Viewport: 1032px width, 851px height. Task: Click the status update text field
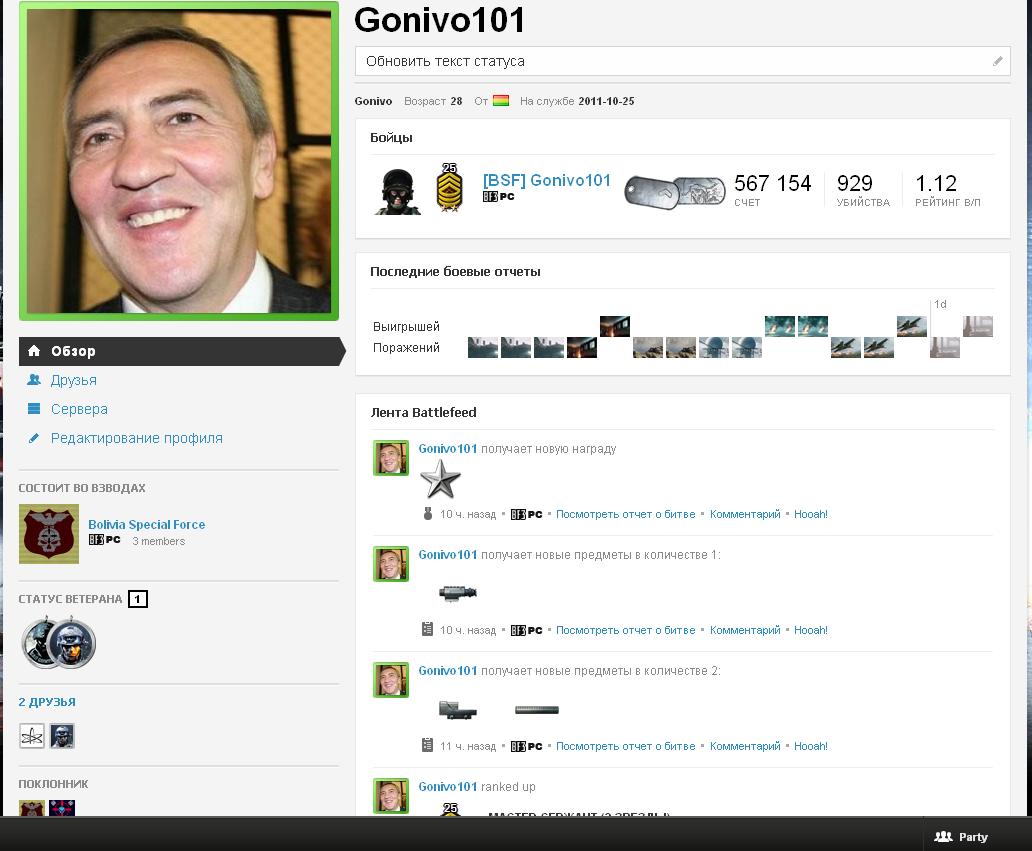[x=670, y=61]
